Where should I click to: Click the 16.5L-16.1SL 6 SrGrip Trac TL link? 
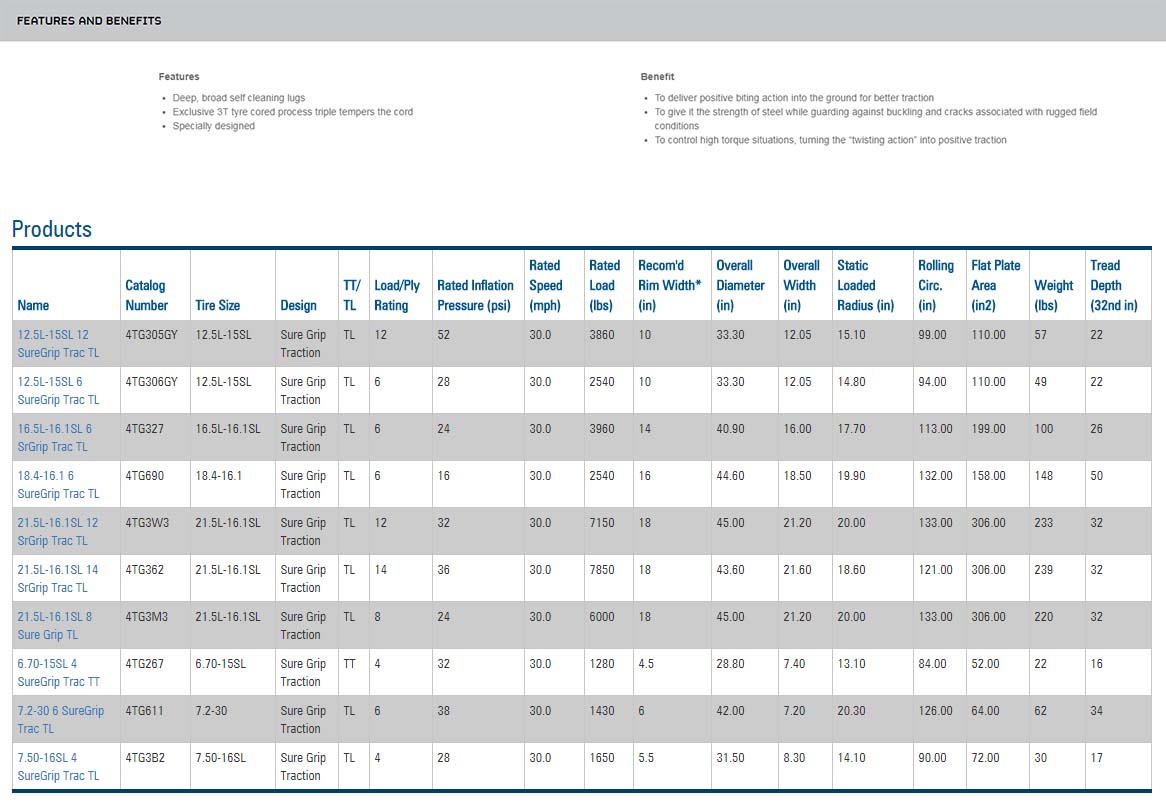[55, 437]
